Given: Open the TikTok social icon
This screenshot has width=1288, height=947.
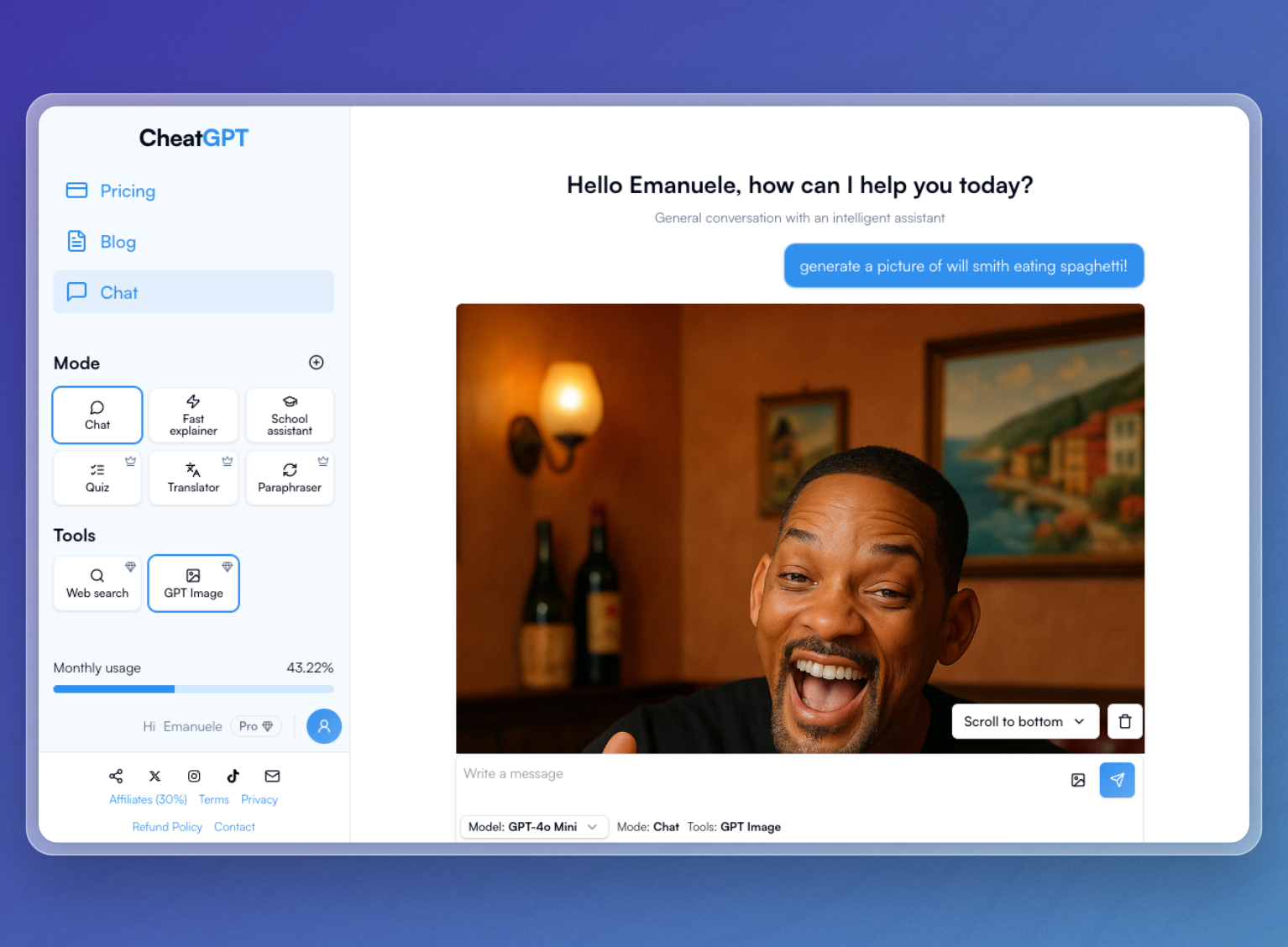Looking at the screenshot, I should (x=233, y=776).
